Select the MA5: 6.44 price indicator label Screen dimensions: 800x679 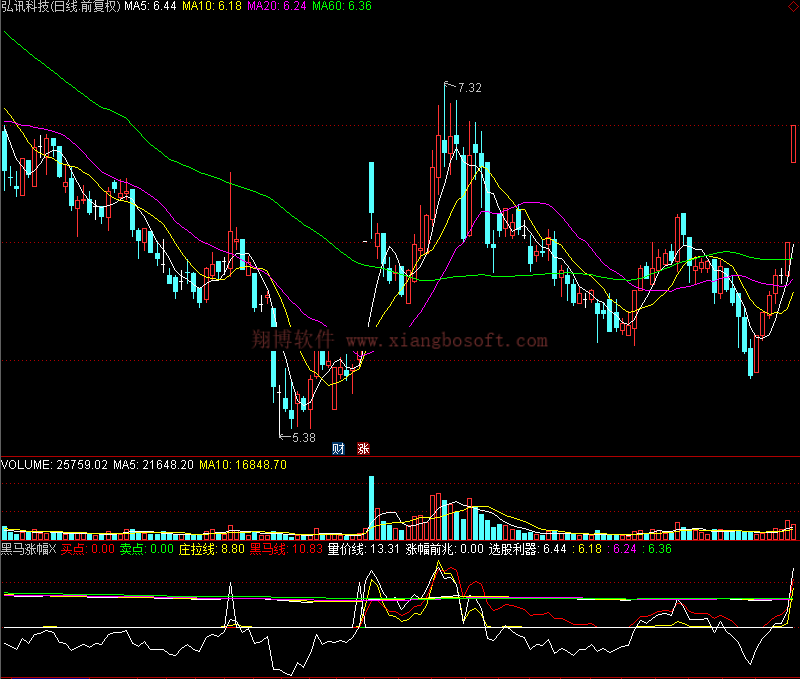coord(149,7)
